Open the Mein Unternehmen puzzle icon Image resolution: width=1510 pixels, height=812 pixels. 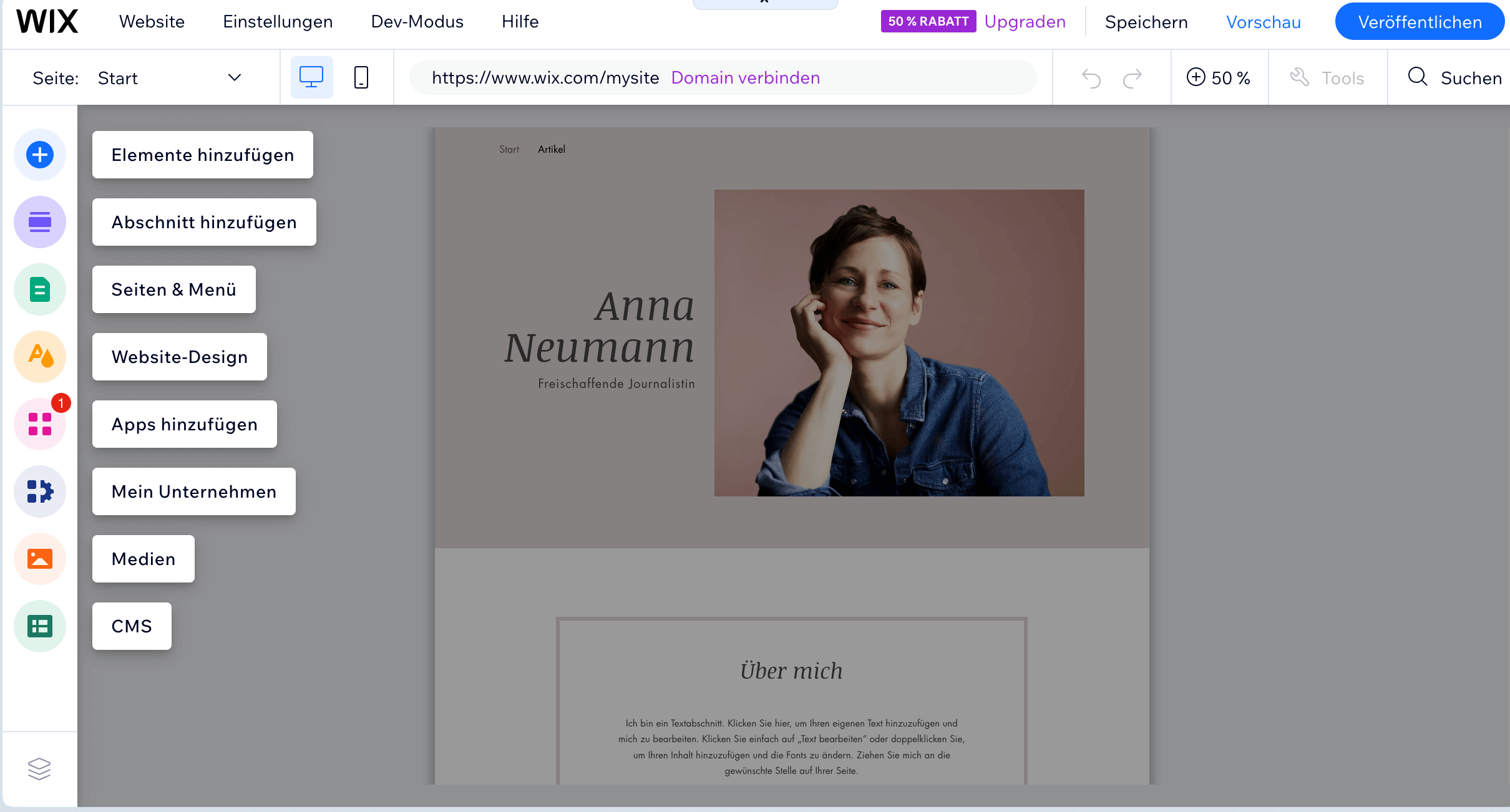point(40,491)
